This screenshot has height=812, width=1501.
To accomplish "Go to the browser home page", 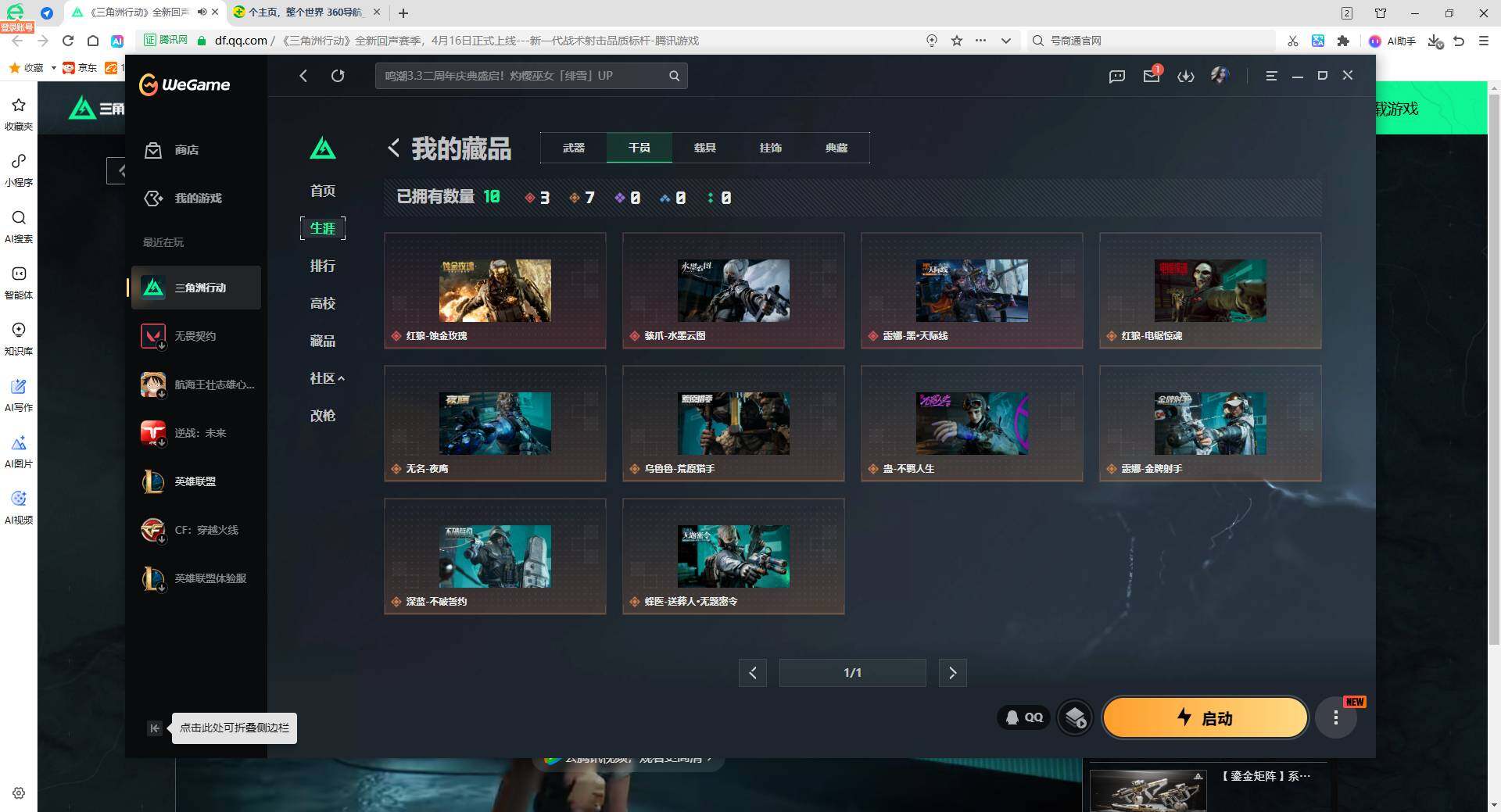I will pyautogui.click(x=93, y=41).
